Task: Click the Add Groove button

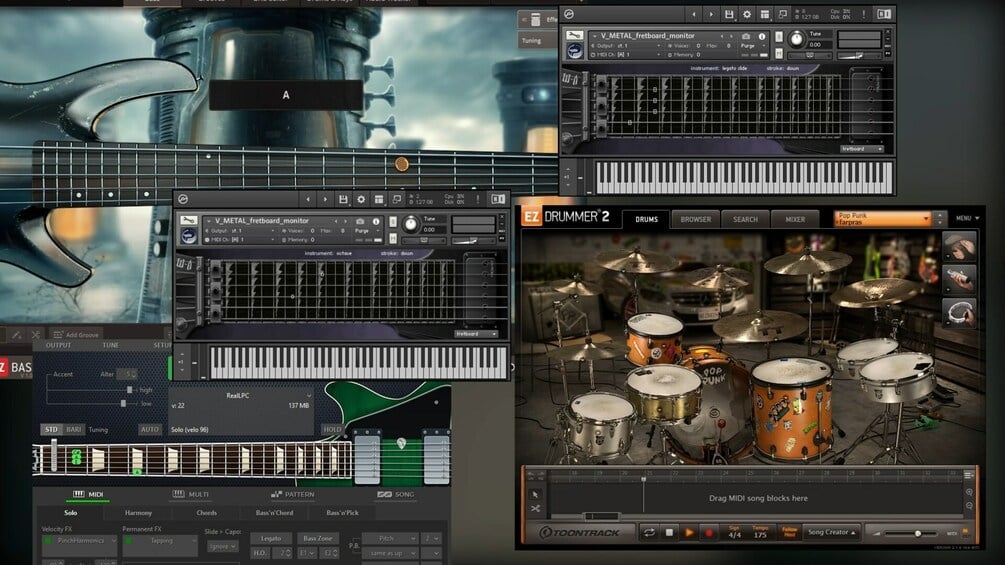Action: click(76, 334)
